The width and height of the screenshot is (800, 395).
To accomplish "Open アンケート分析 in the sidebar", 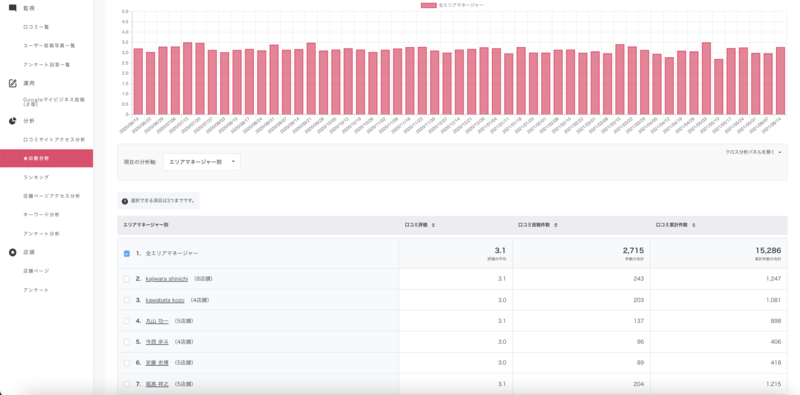I will click(41, 234).
